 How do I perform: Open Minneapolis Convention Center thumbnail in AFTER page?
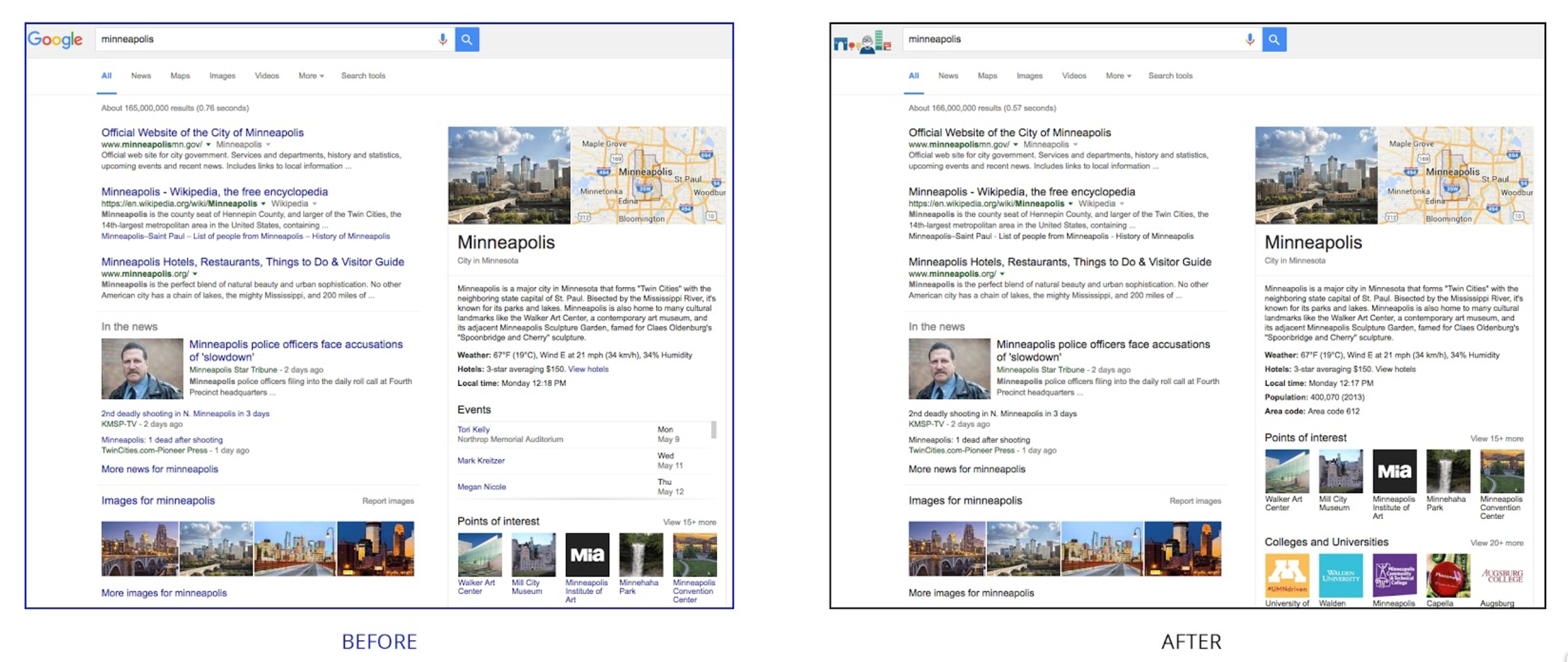pos(1502,471)
